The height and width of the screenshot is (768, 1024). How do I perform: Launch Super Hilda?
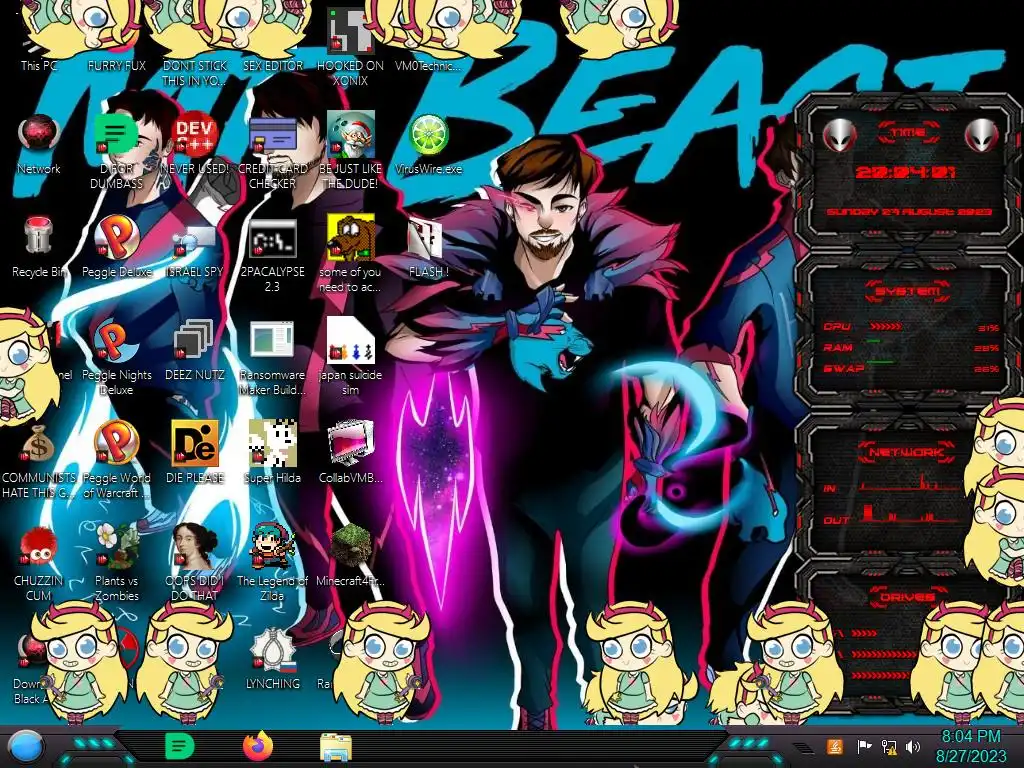pos(272,443)
